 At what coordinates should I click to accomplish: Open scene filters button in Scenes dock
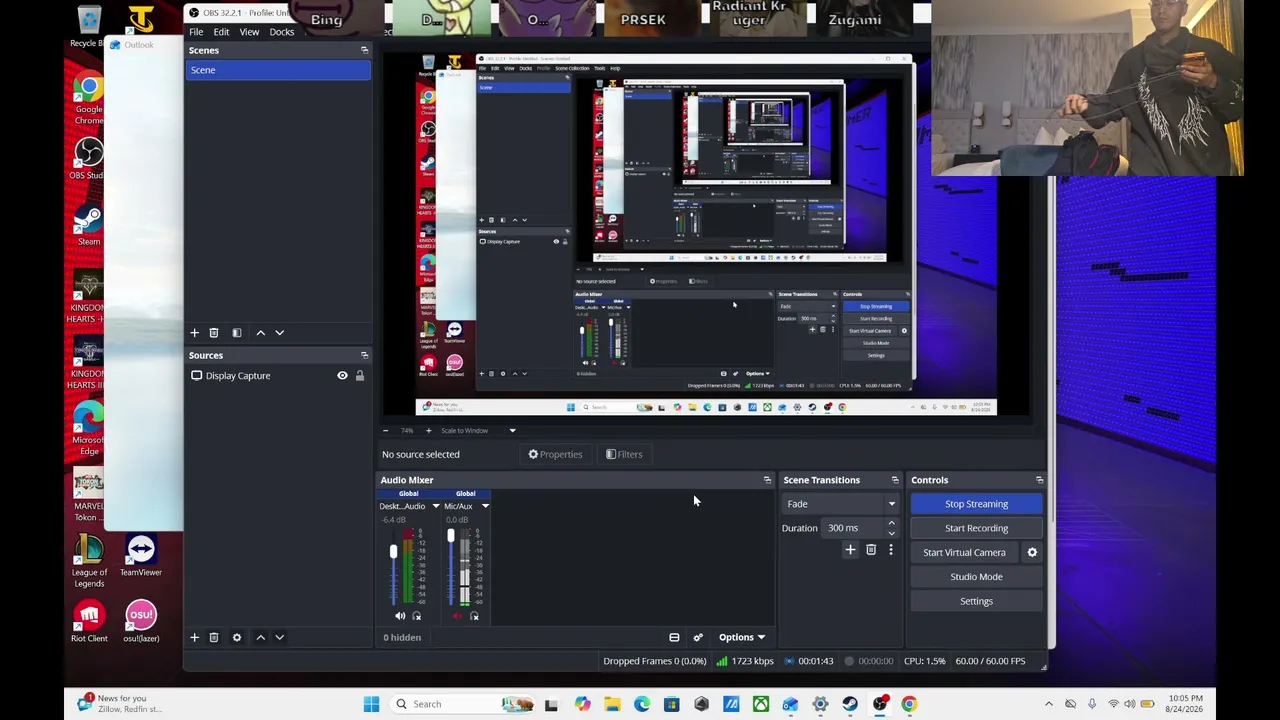click(x=237, y=333)
